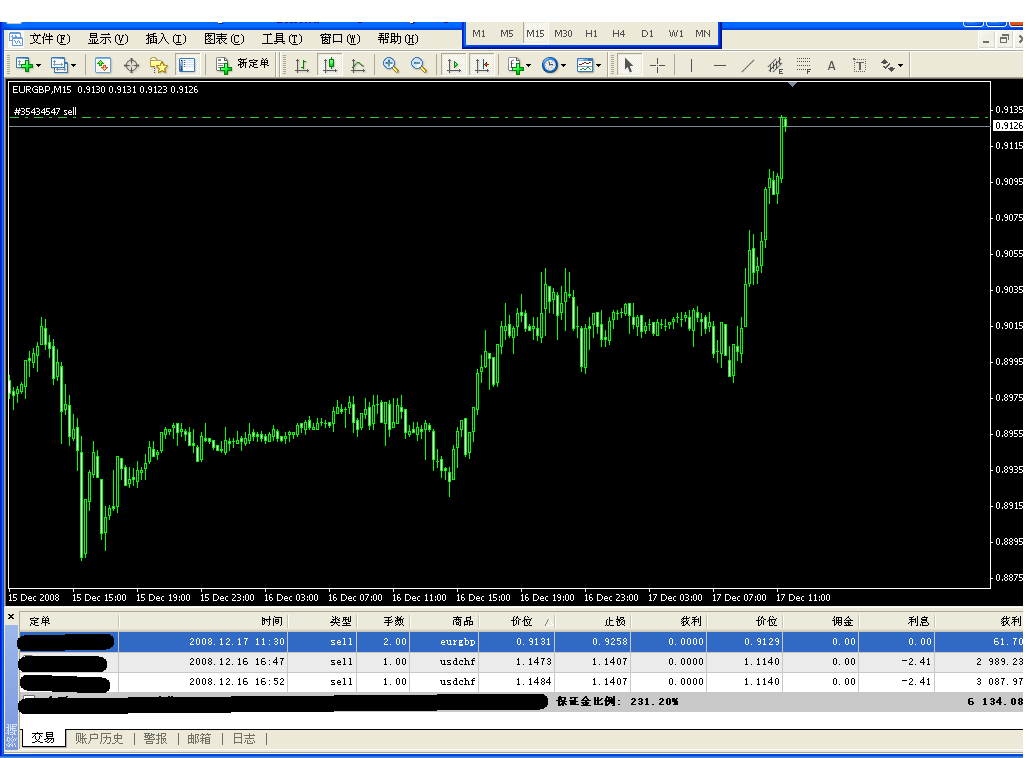
Task: Toggle bar chart display mode
Action: click(301, 65)
